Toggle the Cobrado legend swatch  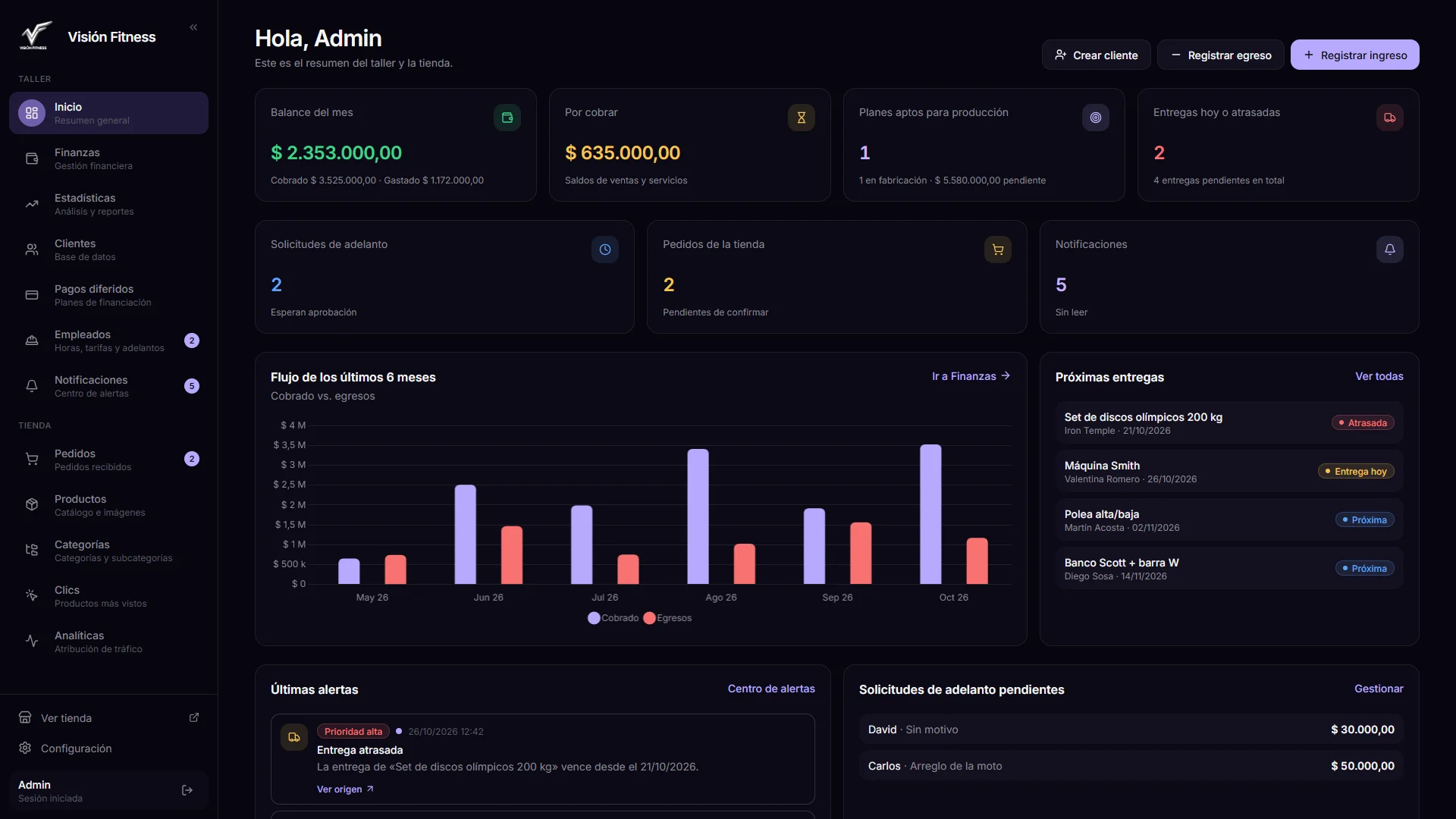click(x=594, y=618)
